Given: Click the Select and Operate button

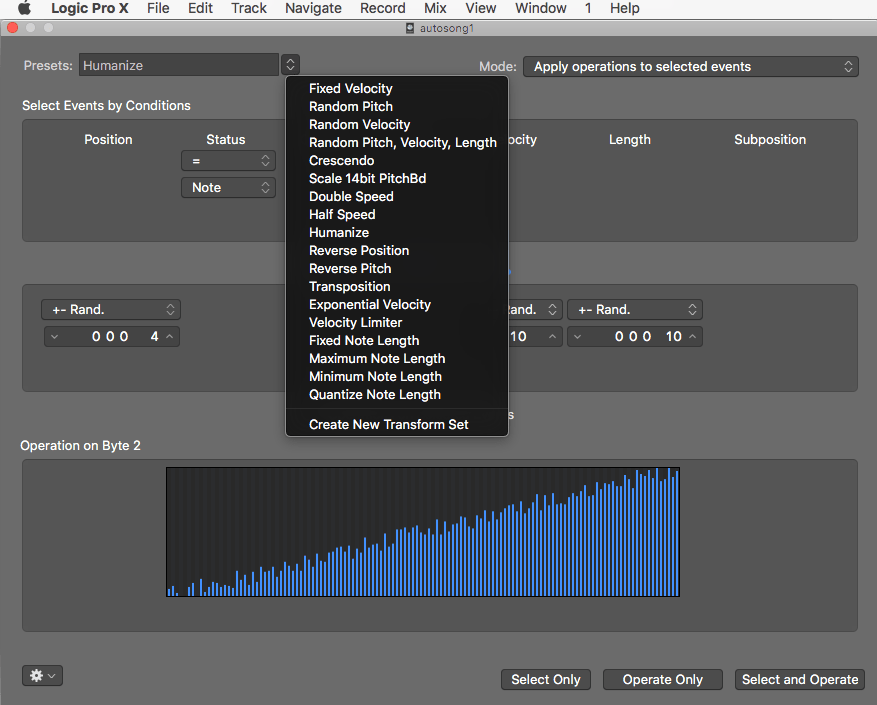Looking at the screenshot, I should pyautogui.click(x=800, y=679).
